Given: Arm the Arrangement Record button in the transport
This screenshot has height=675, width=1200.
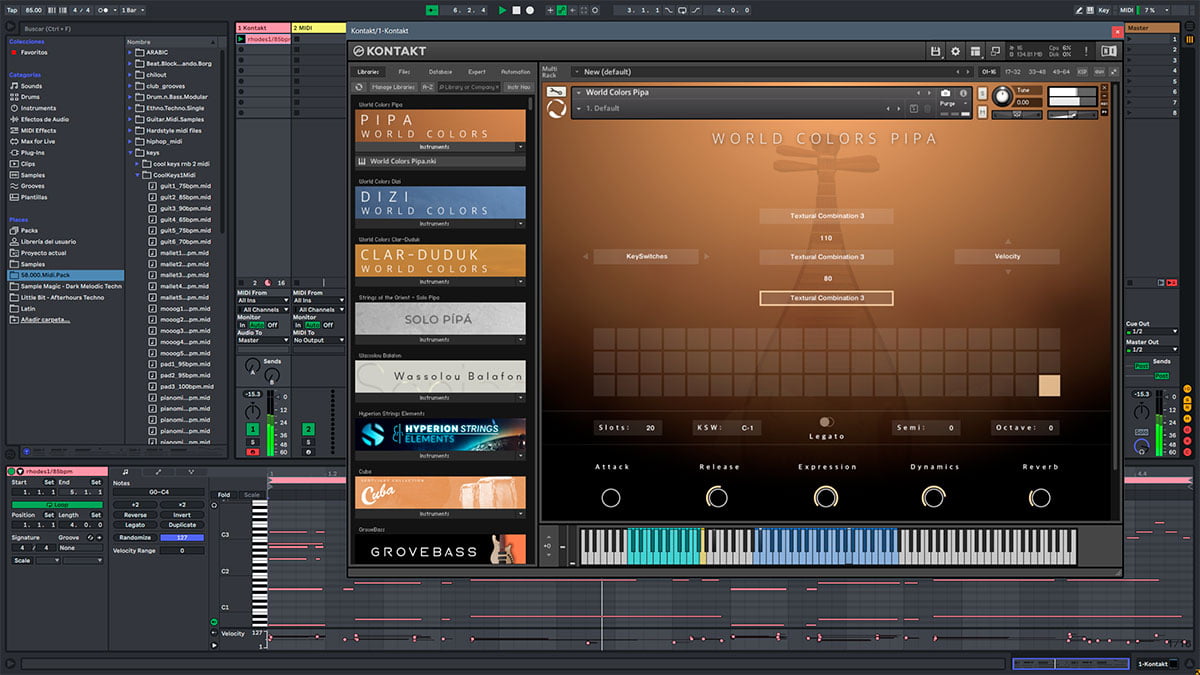Looking at the screenshot, I should 529,9.
